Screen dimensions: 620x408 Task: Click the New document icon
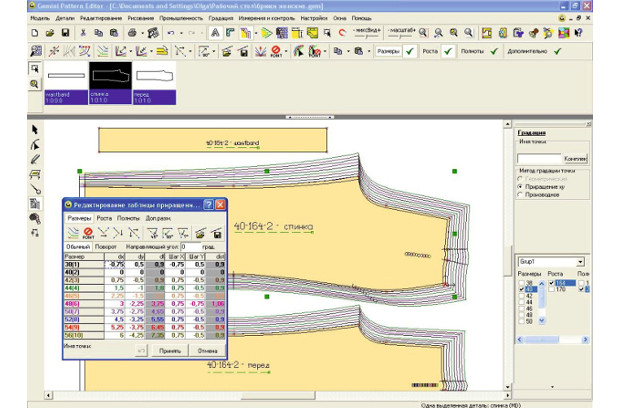tap(36, 33)
